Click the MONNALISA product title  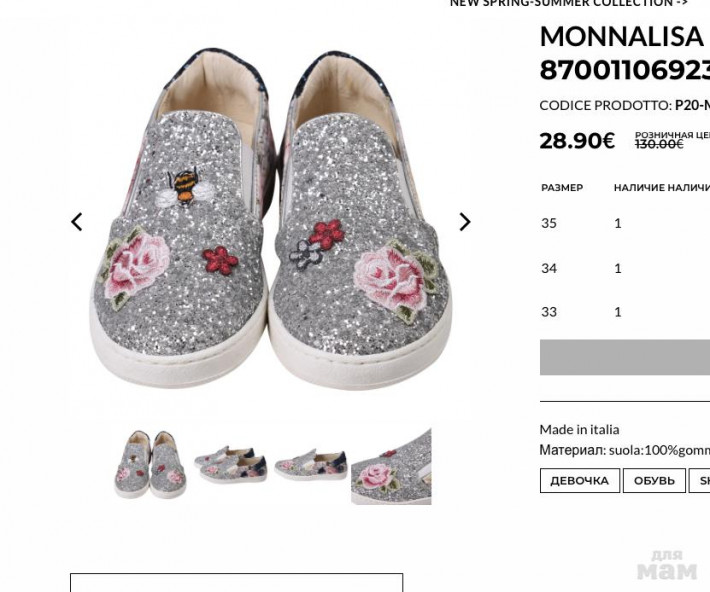point(622,37)
